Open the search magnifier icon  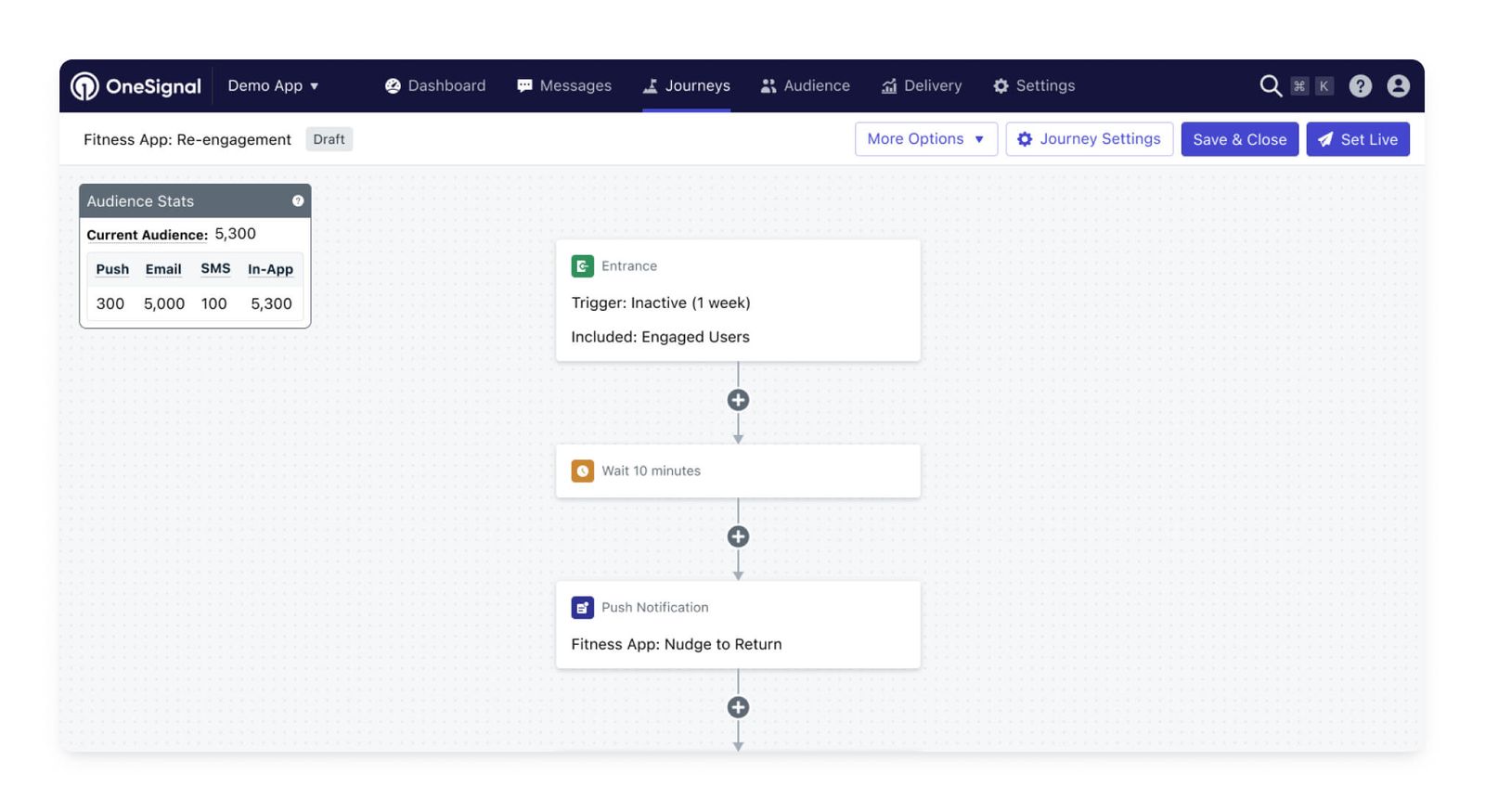pyautogui.click(x=1270, y=86)
